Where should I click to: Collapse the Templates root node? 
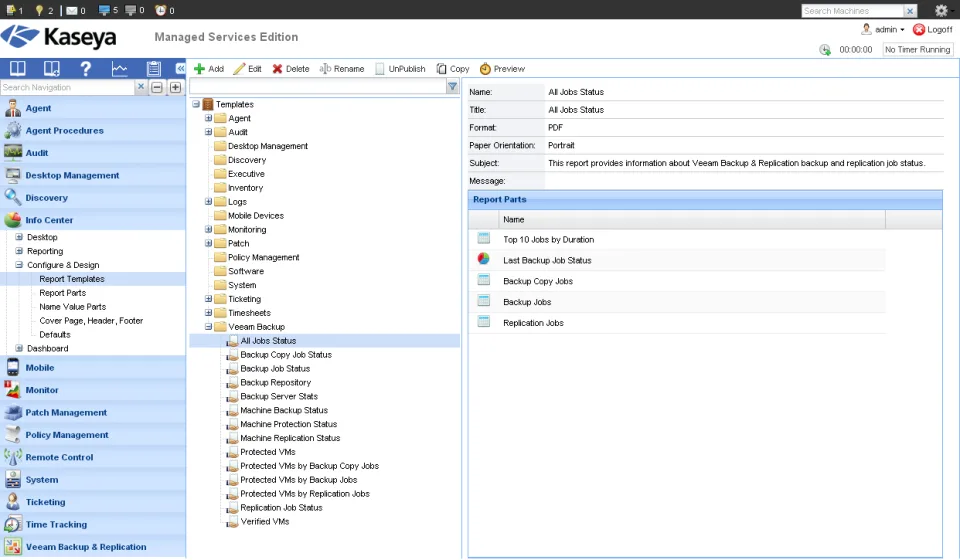click(196, 104)
